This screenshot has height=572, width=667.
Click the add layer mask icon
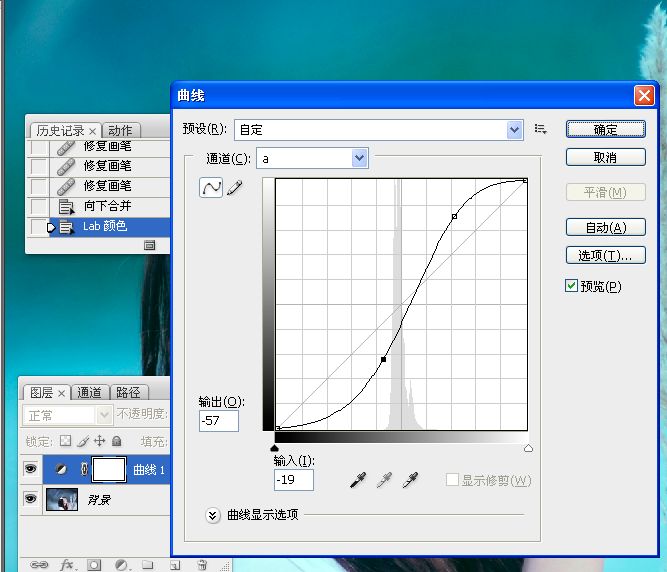tap(94, 564)
